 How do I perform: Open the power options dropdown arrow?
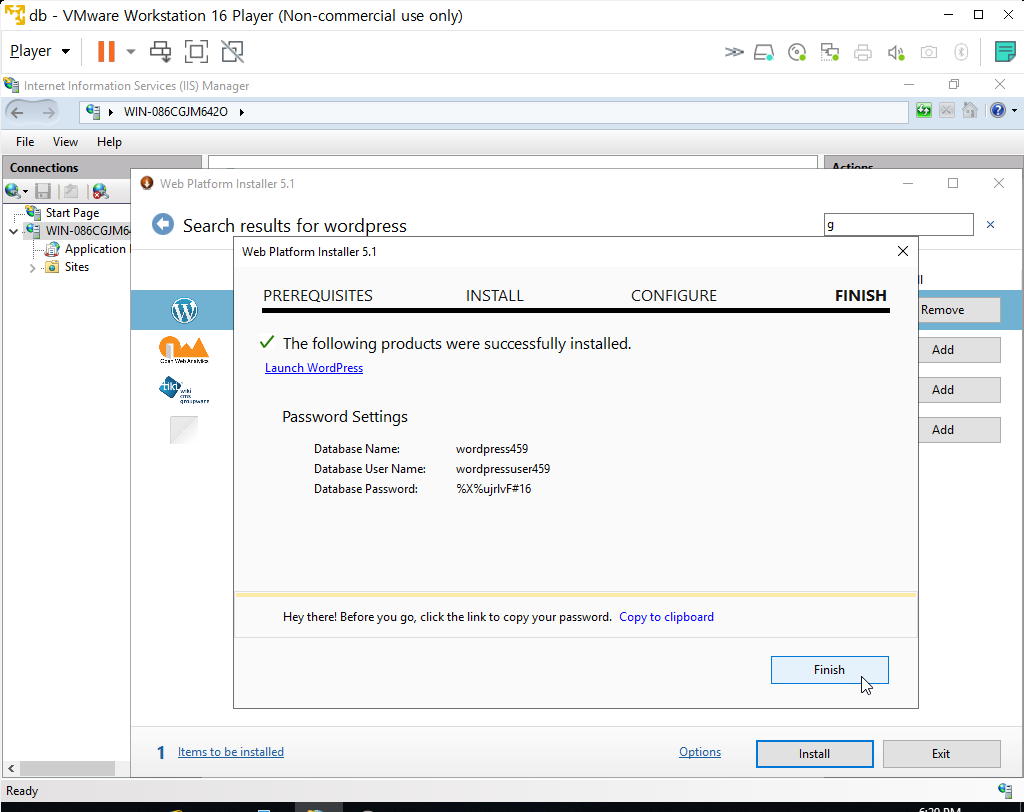pos(131,52)
